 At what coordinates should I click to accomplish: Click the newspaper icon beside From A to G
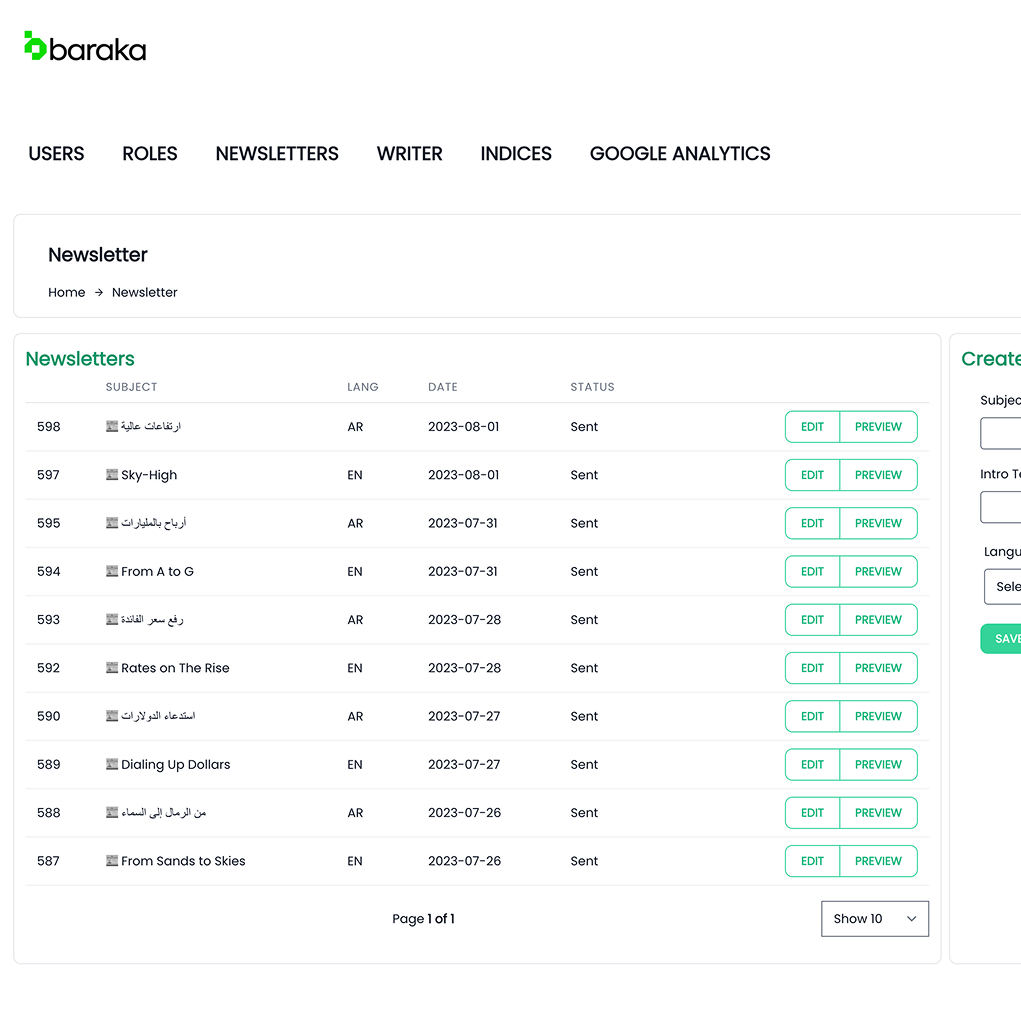coord(112,572)
